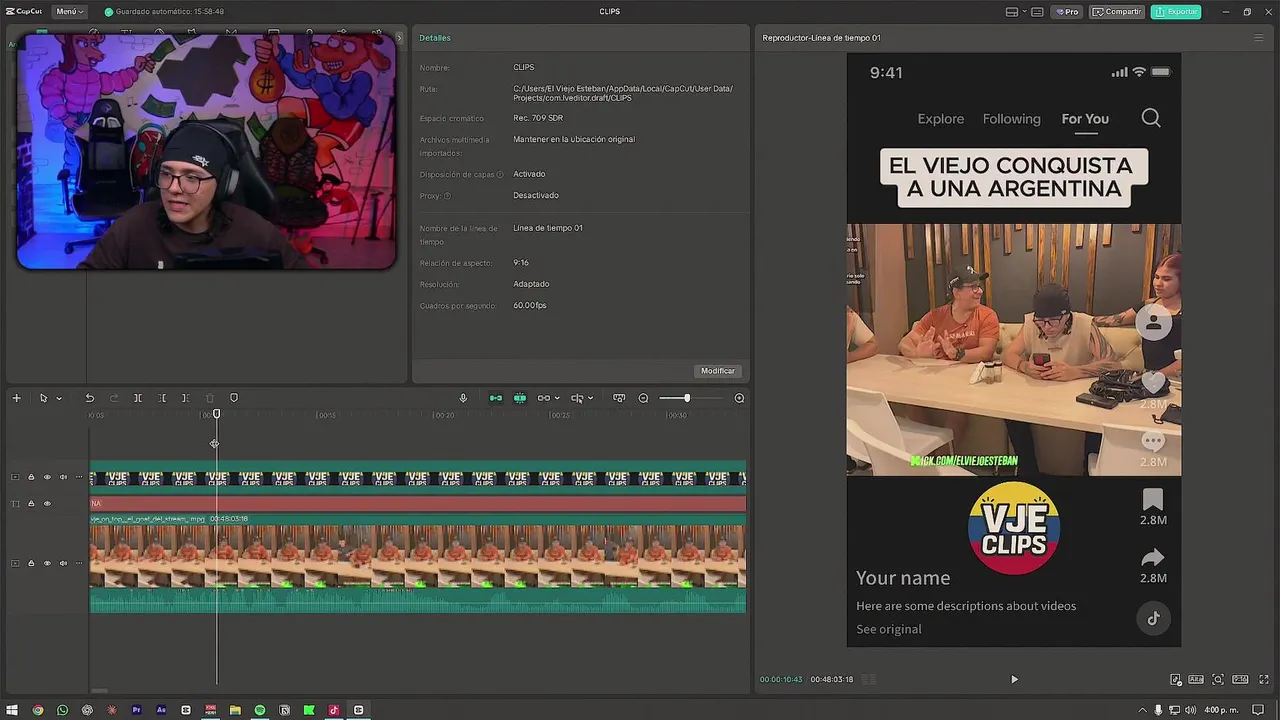Viewport: 1280px width, 720px height.
Task: Open WhatsApp from the taskbar
Action: click(x=62, y=710)
